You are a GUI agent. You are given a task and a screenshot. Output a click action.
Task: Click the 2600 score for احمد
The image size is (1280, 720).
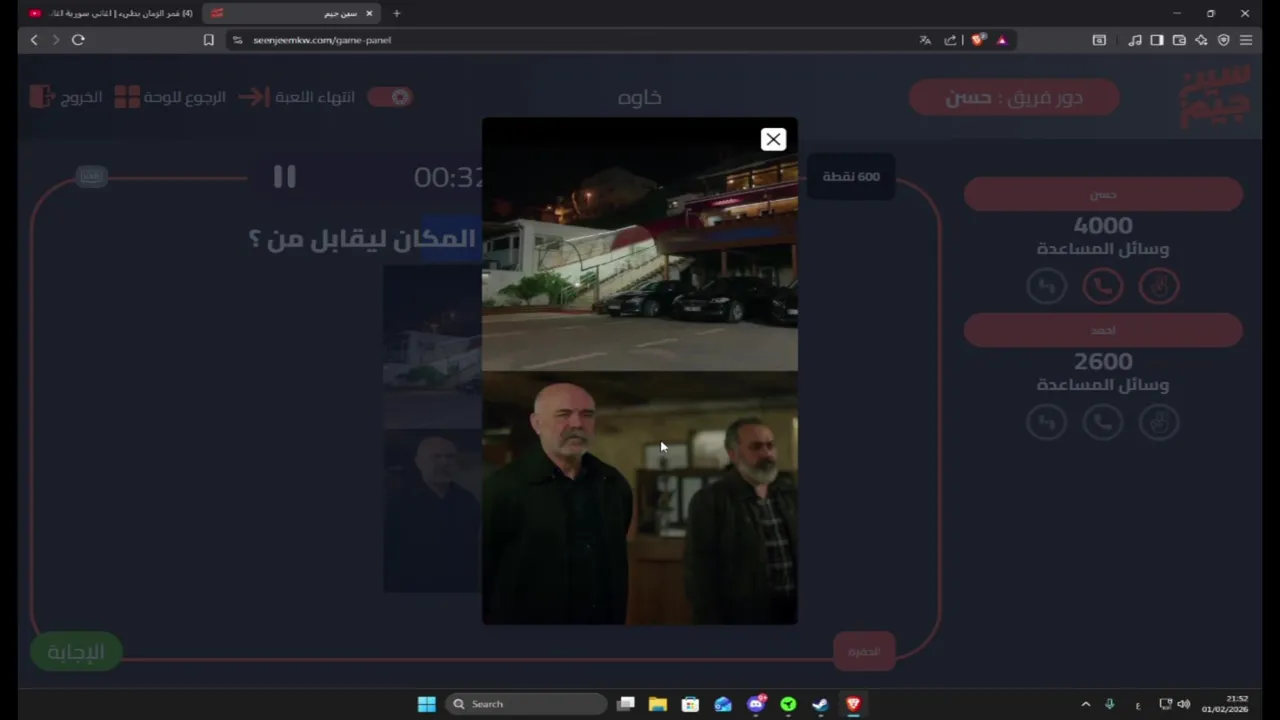pyautogui.click(x=1103, y=362)
